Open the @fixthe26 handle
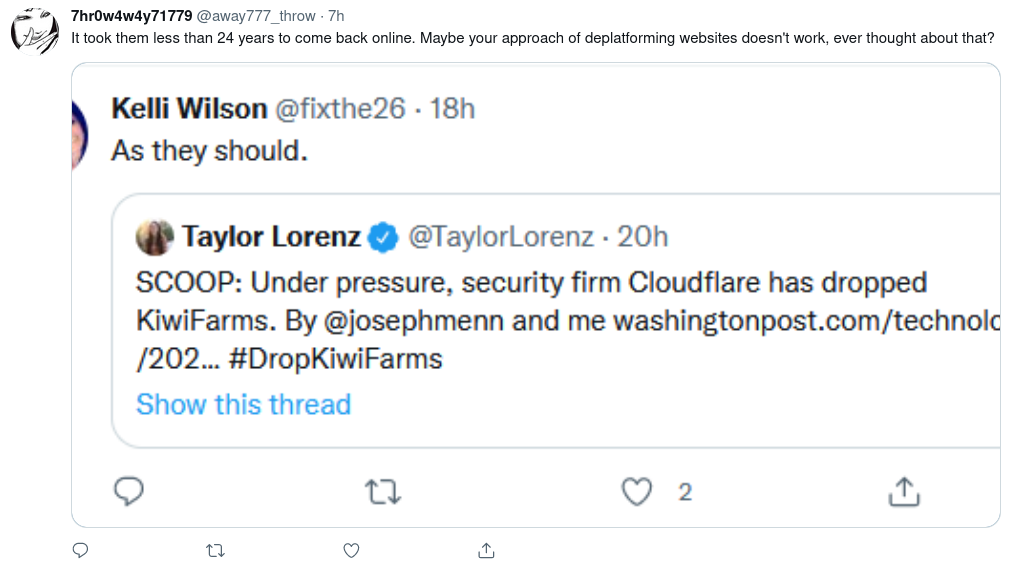 [340, 108]
